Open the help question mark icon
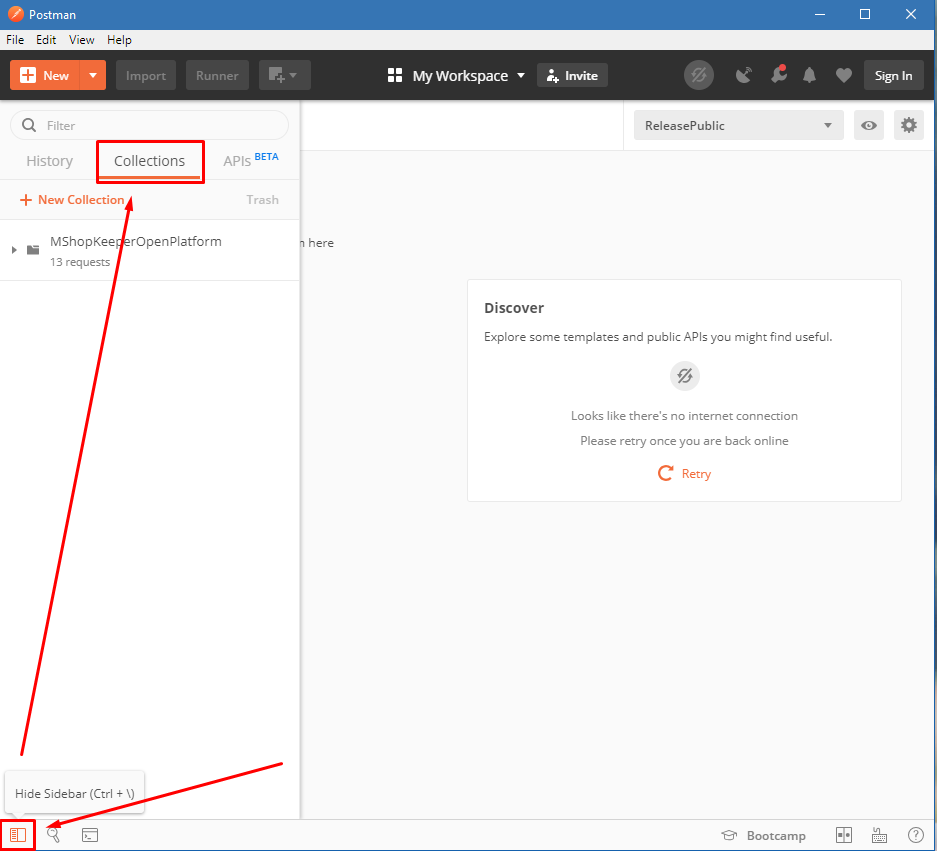 (915, 835)
